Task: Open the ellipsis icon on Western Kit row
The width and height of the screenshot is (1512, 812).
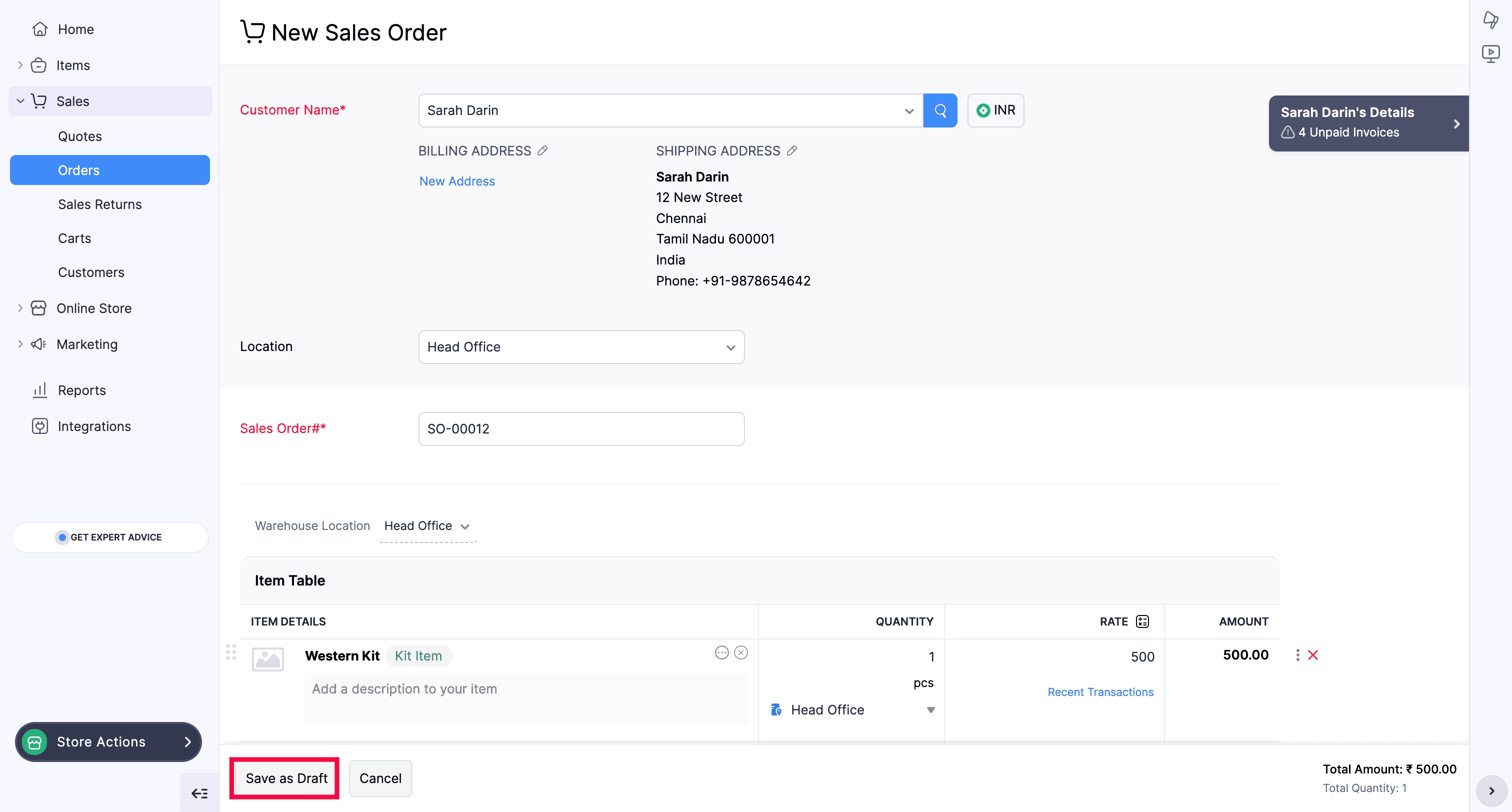Action: pyautogui.click(x=721, y=652)
